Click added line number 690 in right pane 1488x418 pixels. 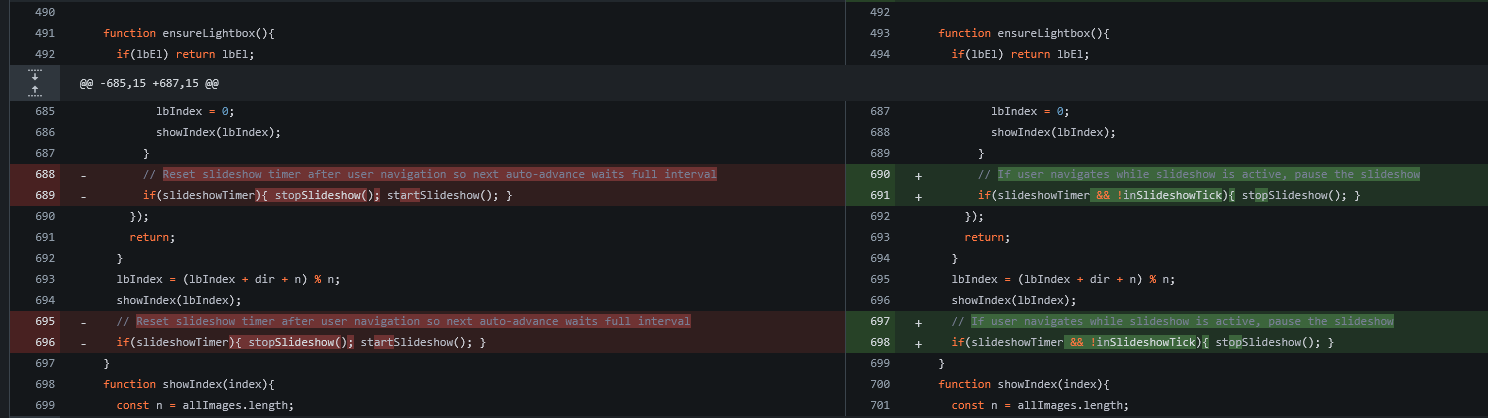(x=879, y=174)
